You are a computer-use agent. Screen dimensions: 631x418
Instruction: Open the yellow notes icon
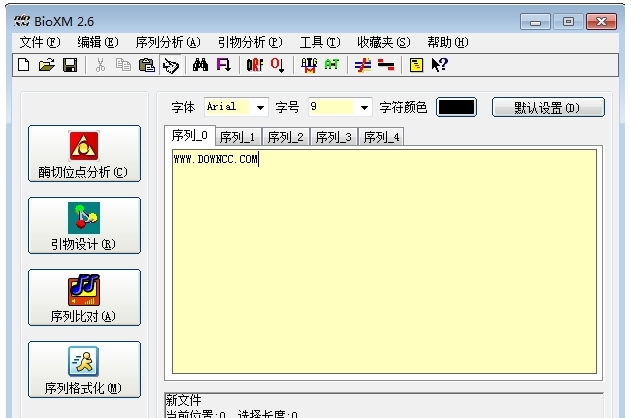[416, 65]
